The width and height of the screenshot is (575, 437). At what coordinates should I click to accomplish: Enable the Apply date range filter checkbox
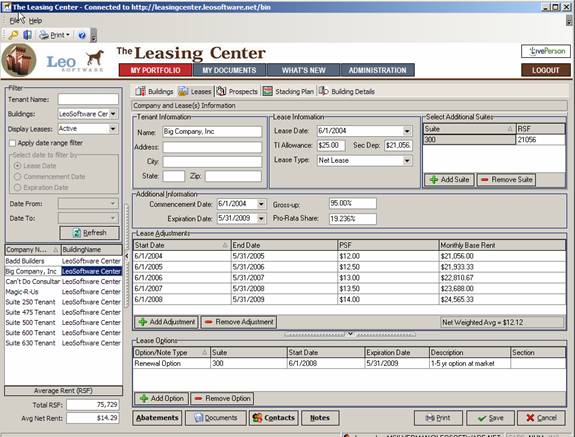click(13, 143)
